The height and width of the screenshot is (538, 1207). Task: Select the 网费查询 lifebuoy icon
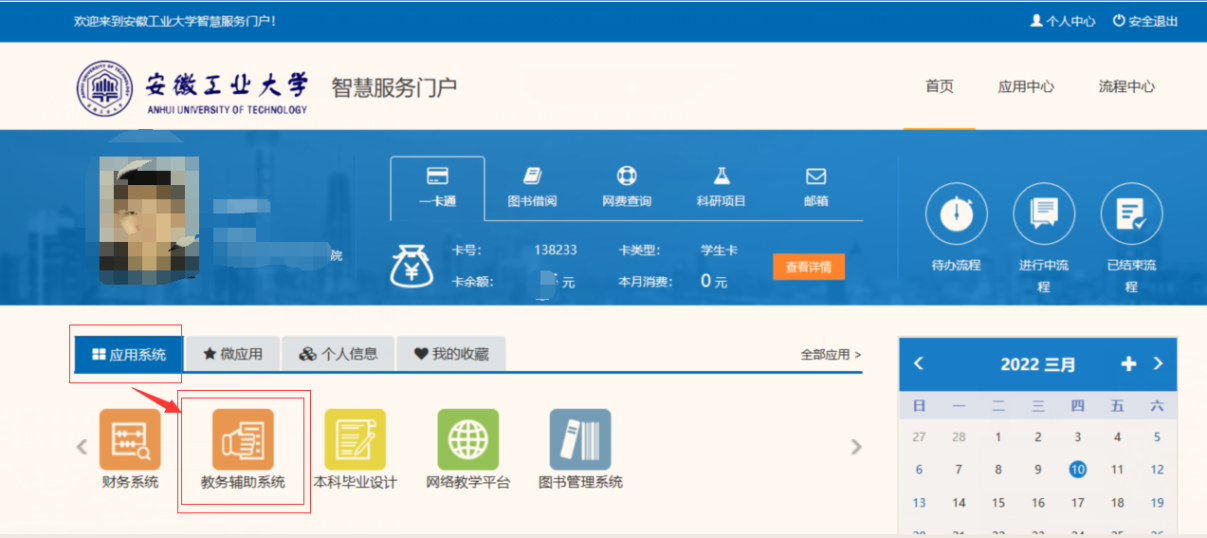coord(627,176)
